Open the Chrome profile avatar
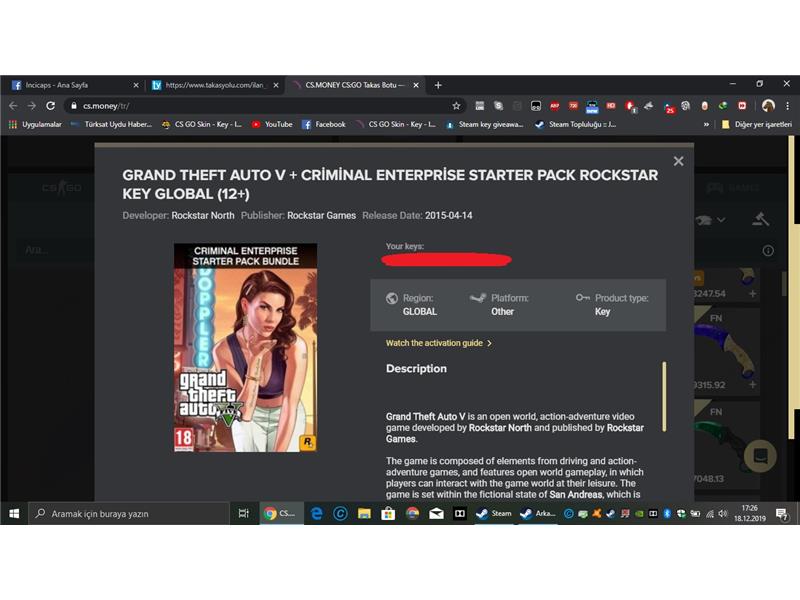 point(768,106)
